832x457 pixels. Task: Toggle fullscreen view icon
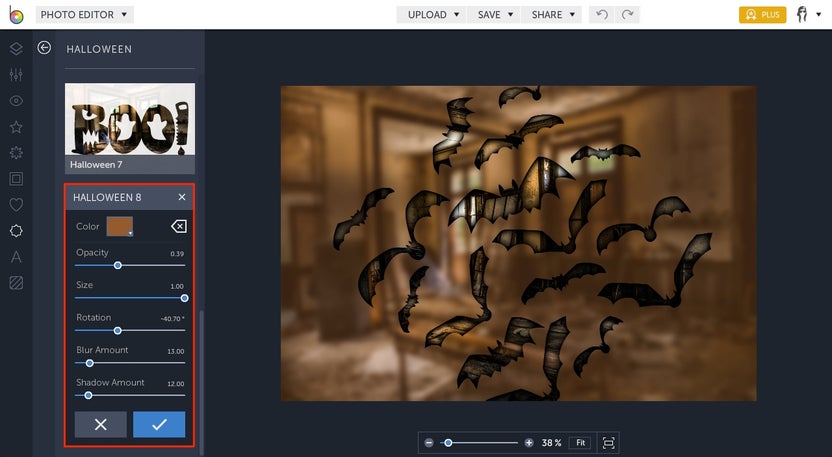609,443
